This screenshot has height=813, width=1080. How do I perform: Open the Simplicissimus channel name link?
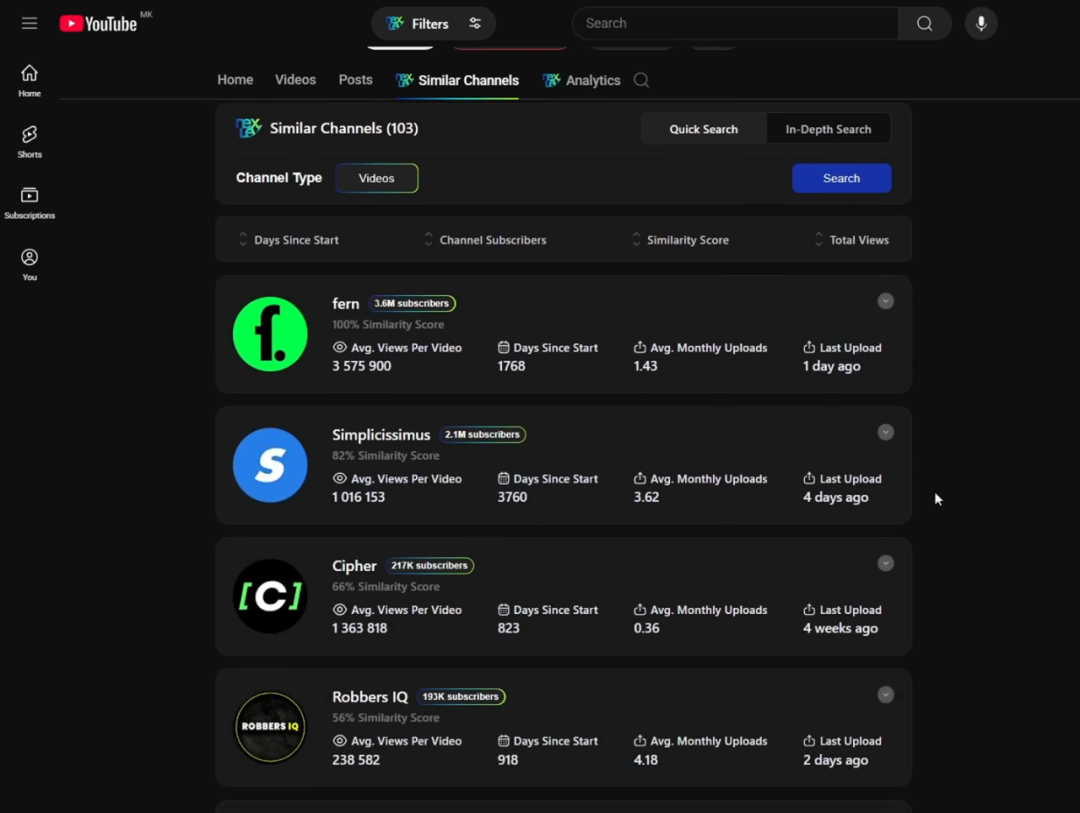(381, 435)
